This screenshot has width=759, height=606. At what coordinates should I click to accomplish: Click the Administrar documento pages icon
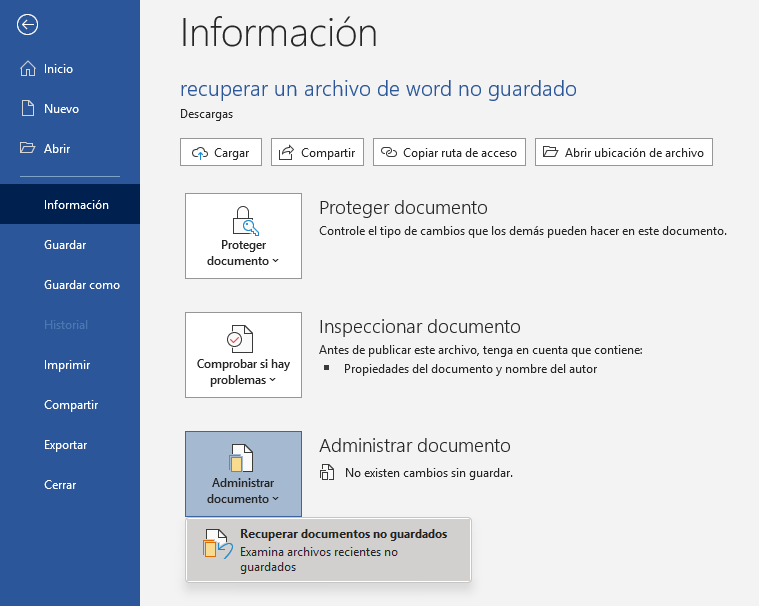(x=241, y=458)
